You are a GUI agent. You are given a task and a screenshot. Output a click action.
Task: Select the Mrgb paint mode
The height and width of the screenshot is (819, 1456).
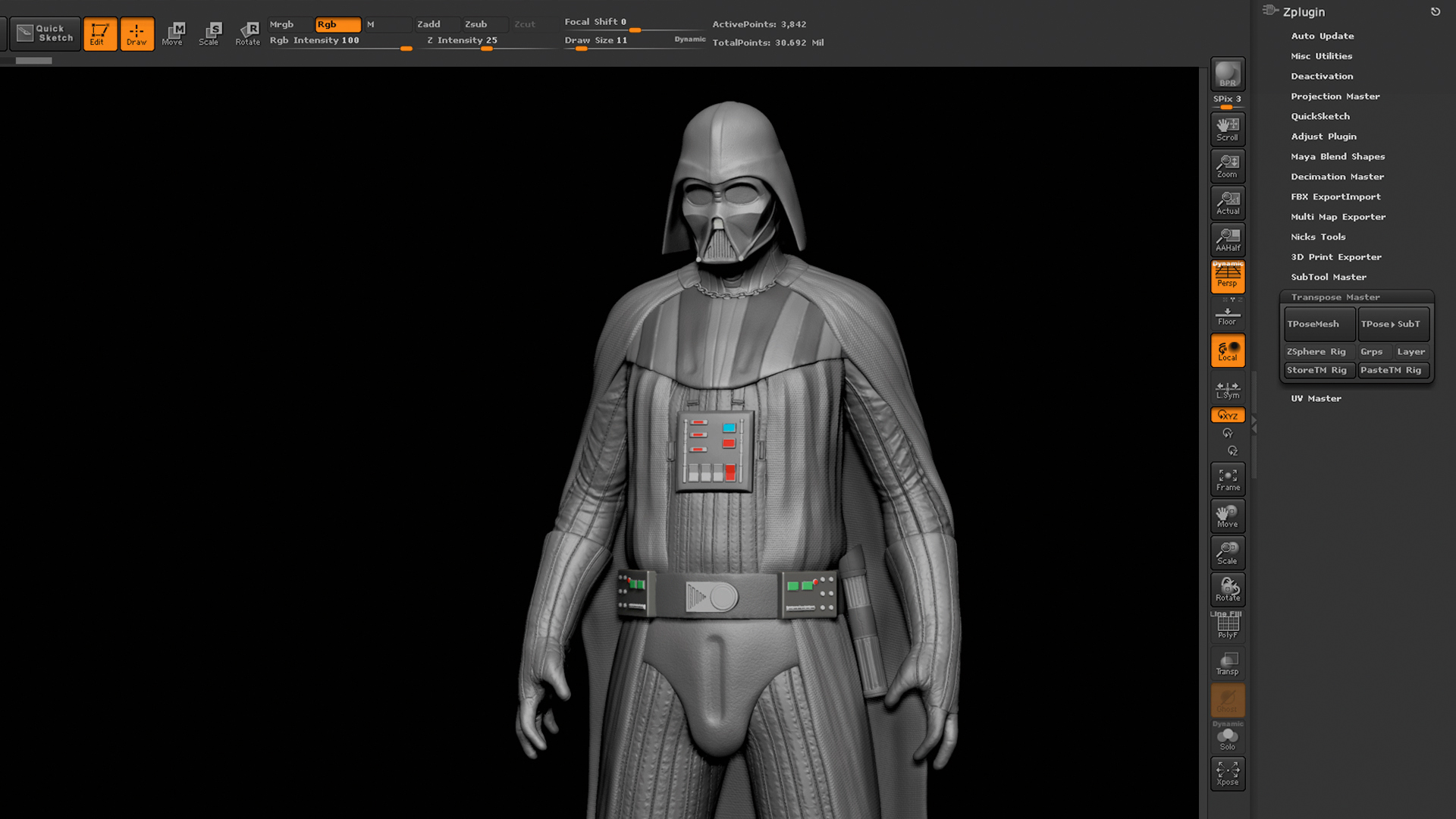point(291,24)
